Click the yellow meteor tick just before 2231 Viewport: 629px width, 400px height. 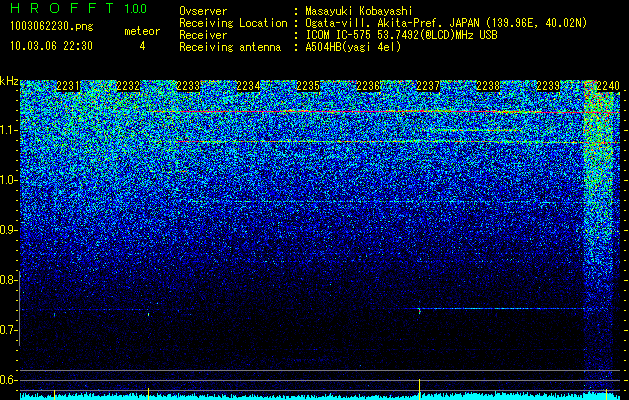tap(55, 394)
